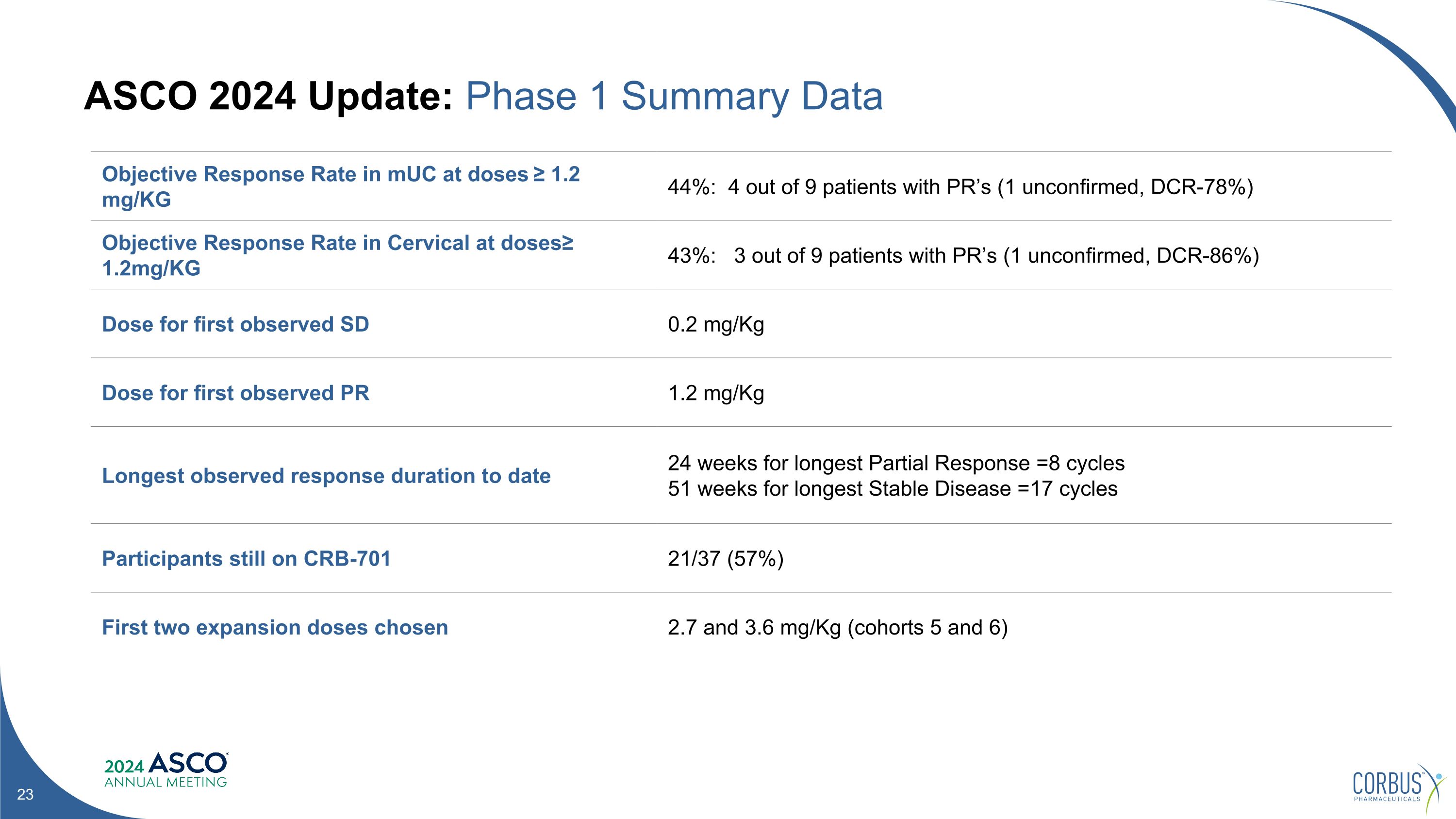Select 'First two expansion doses chosen' label

click(275, 628)
